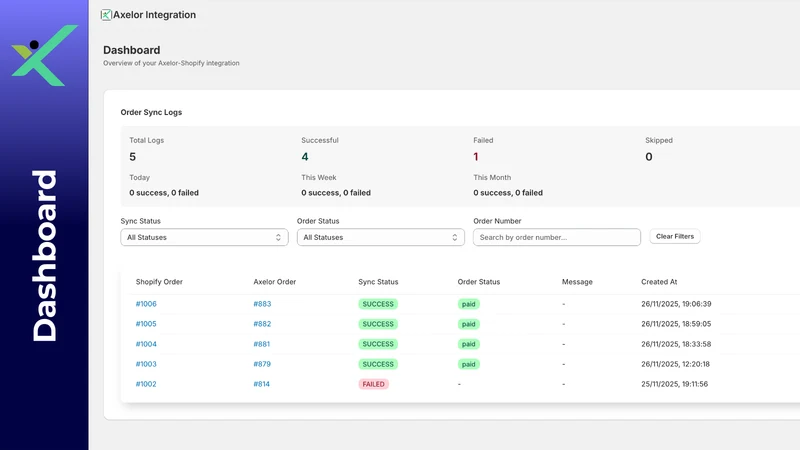Click the Skipped count 0

[648, 157]
